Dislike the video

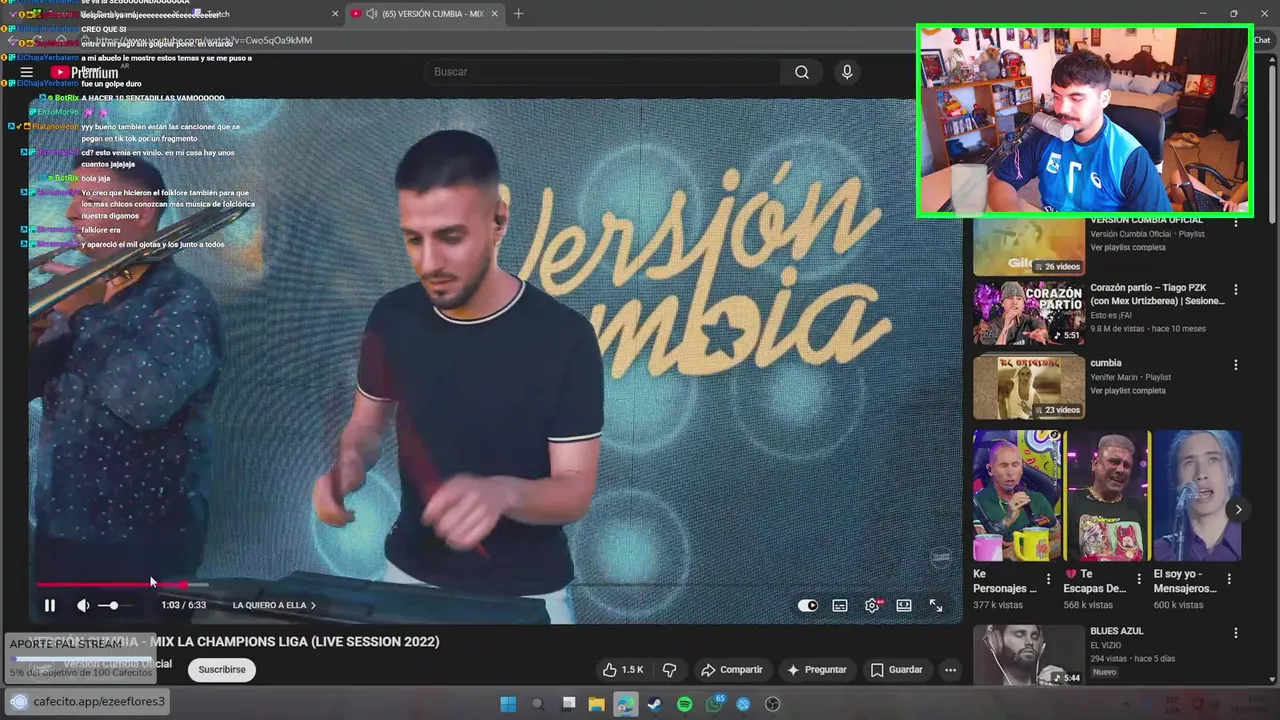point(670,670)
